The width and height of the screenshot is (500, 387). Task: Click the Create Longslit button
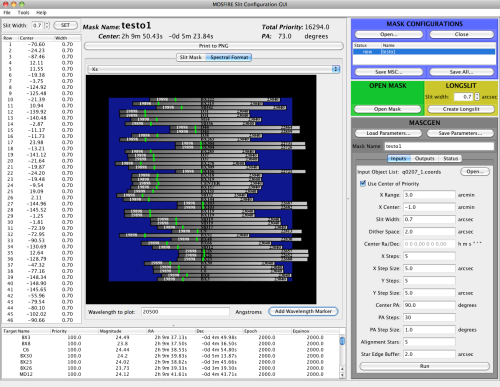click(461, 109)
